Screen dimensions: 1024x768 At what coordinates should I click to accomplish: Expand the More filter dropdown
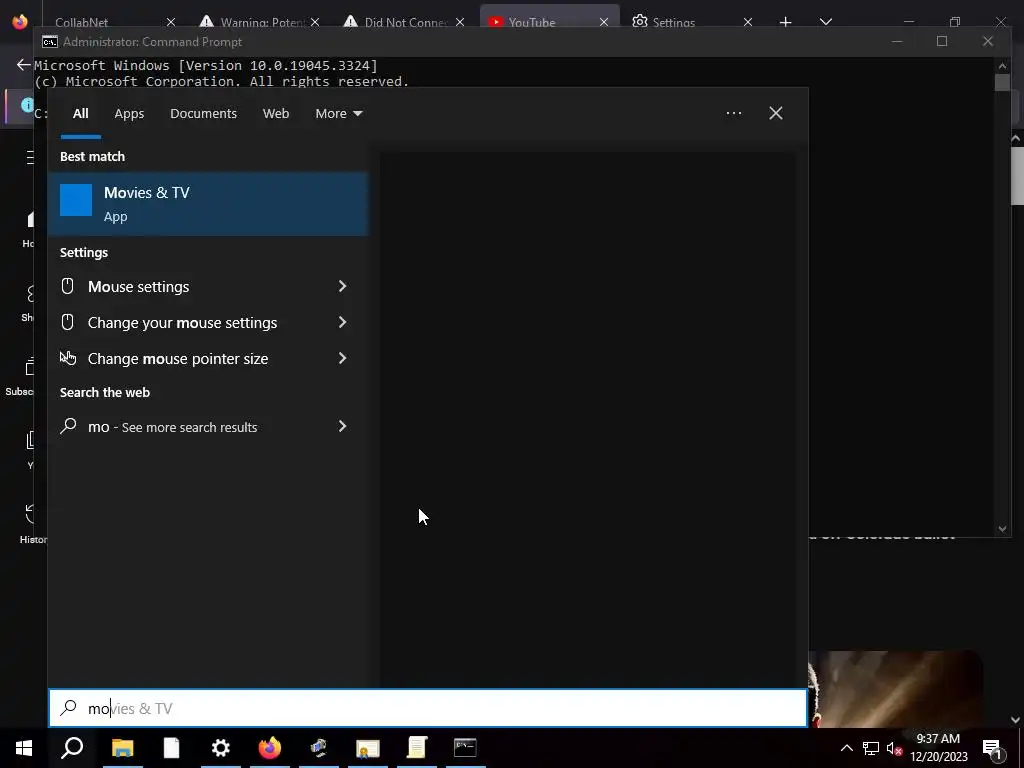click(x=338, y=114)
